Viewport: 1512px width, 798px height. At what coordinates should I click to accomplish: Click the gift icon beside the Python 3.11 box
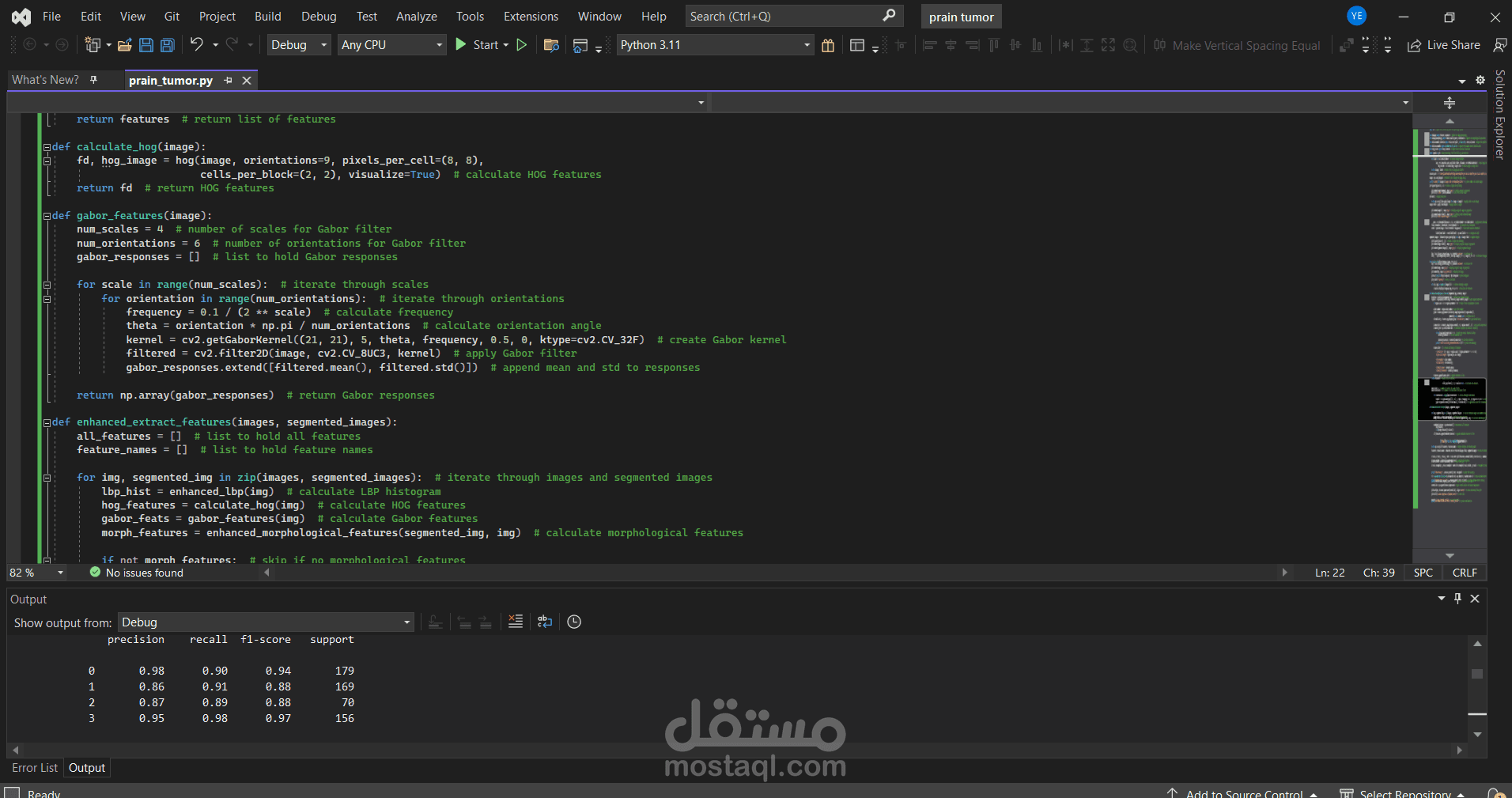828,45
